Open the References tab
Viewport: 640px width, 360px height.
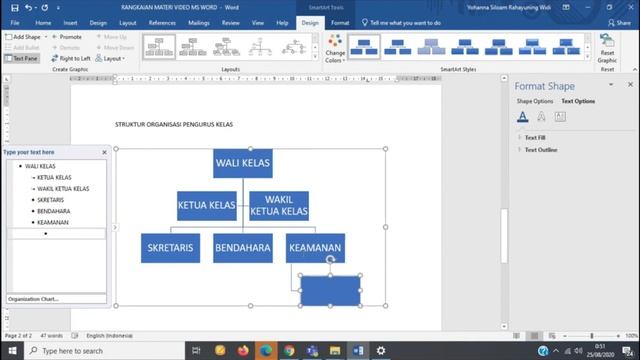[x=162, y=23]
